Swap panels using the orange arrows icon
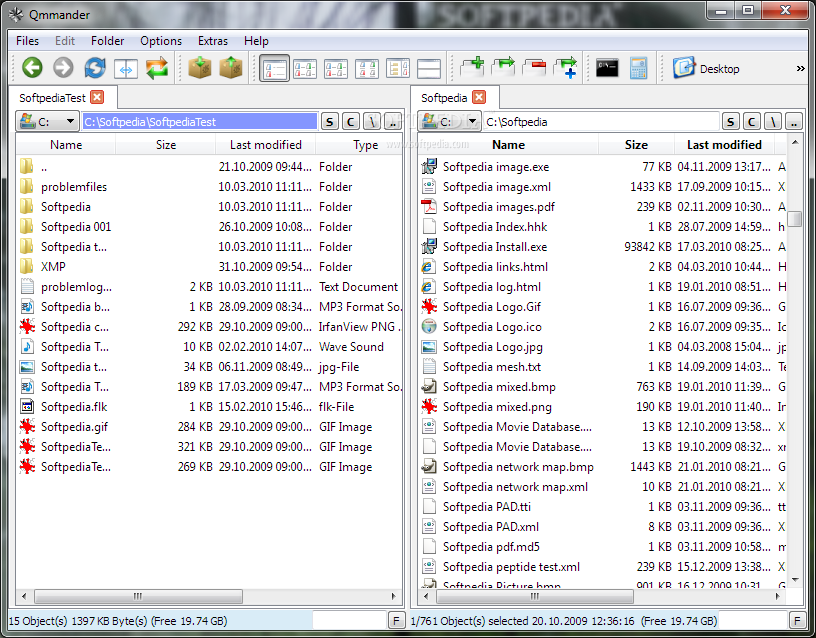This screenshot has width=816, height=638. tap(157, 68)
